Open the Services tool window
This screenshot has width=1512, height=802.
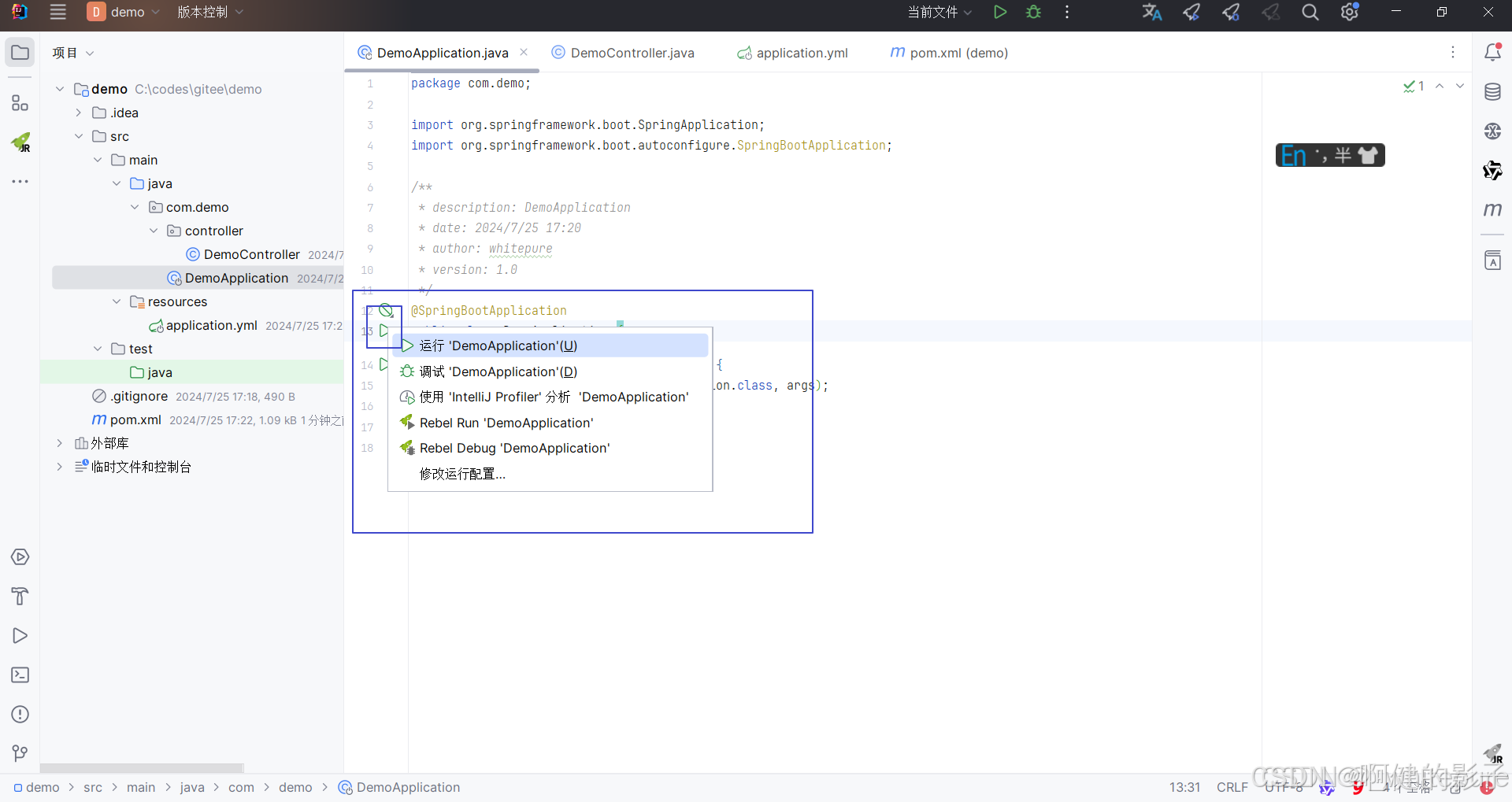(x=20, y=557)
